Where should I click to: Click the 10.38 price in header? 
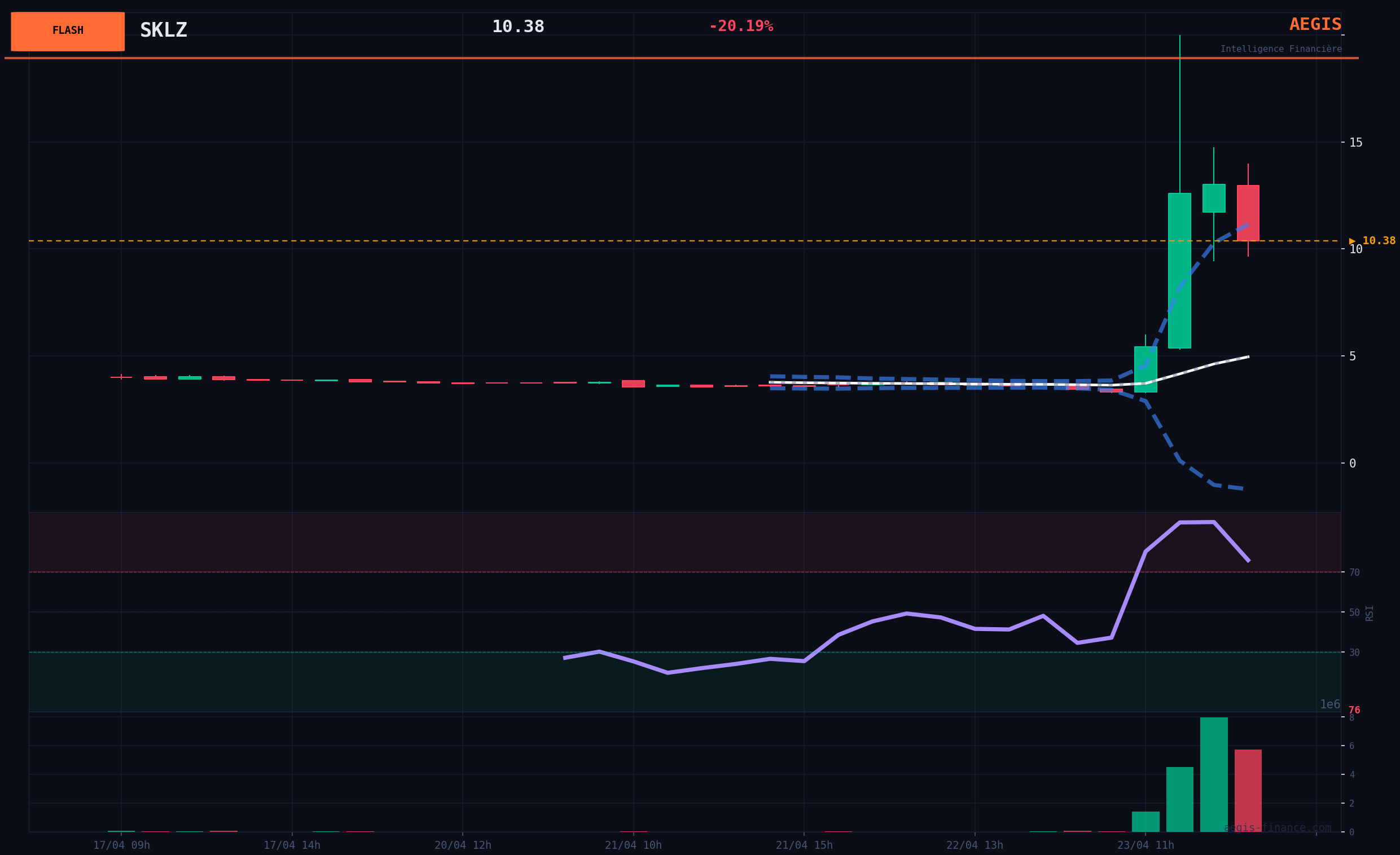(x=517, y=27)
